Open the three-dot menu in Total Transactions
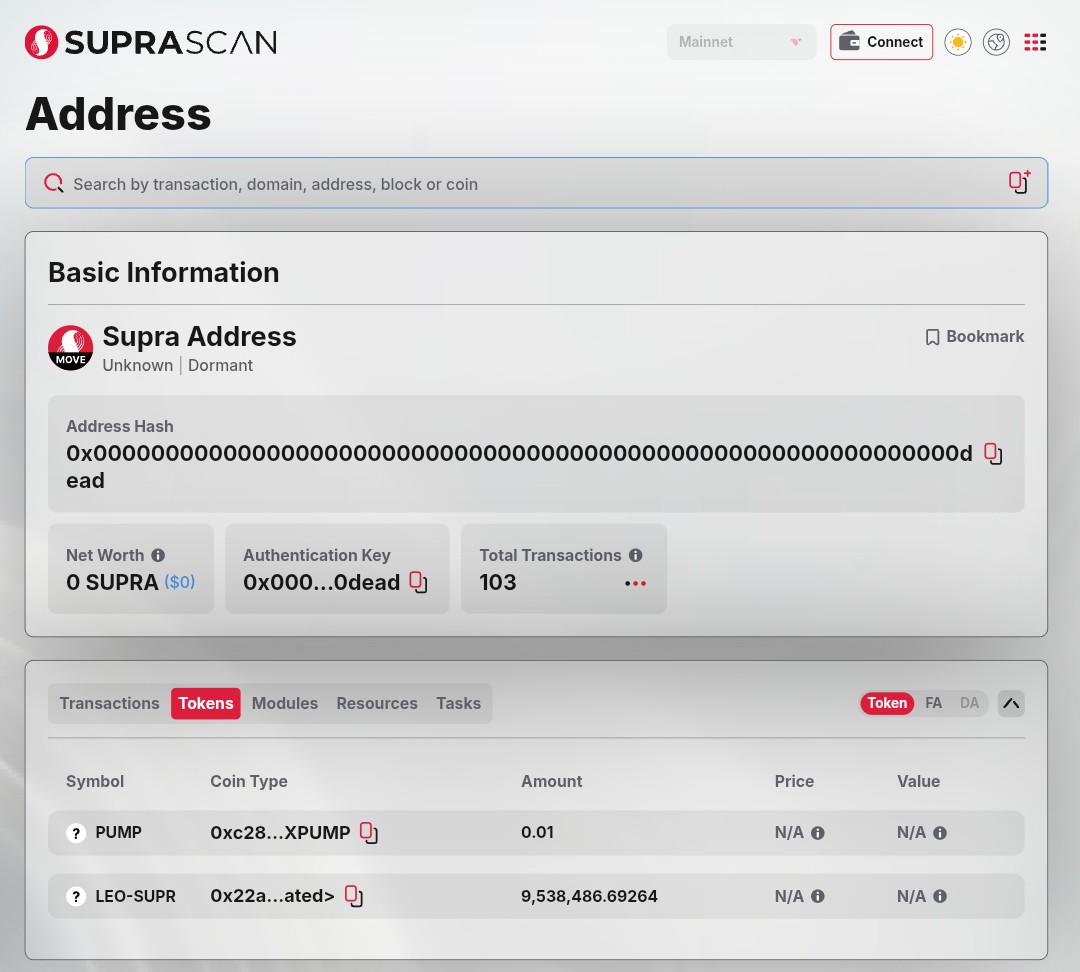 (635, 583)
